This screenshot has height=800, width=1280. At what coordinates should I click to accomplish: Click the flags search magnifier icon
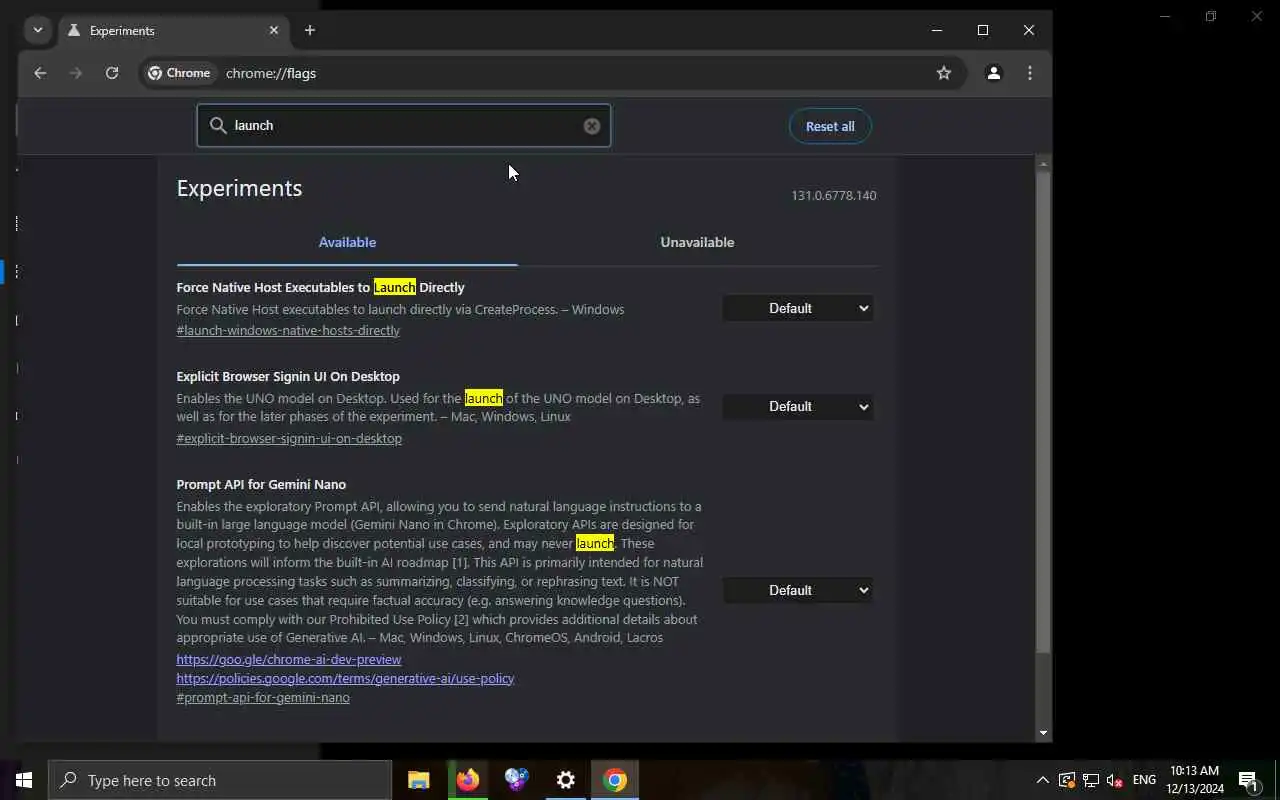coord(218,125)
